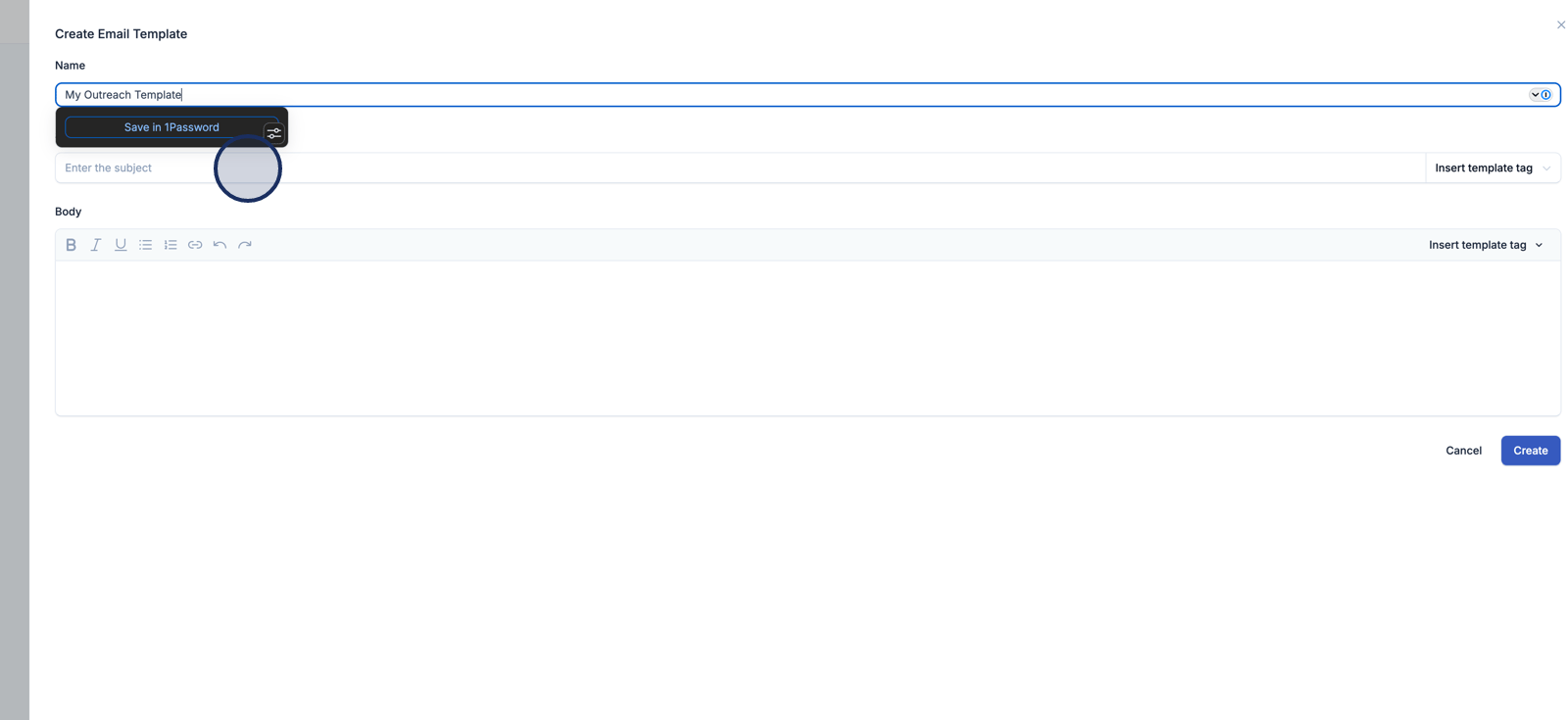Redo the last body edit
This screenshot has width=1568, height=720.
[x=245, y=245]
